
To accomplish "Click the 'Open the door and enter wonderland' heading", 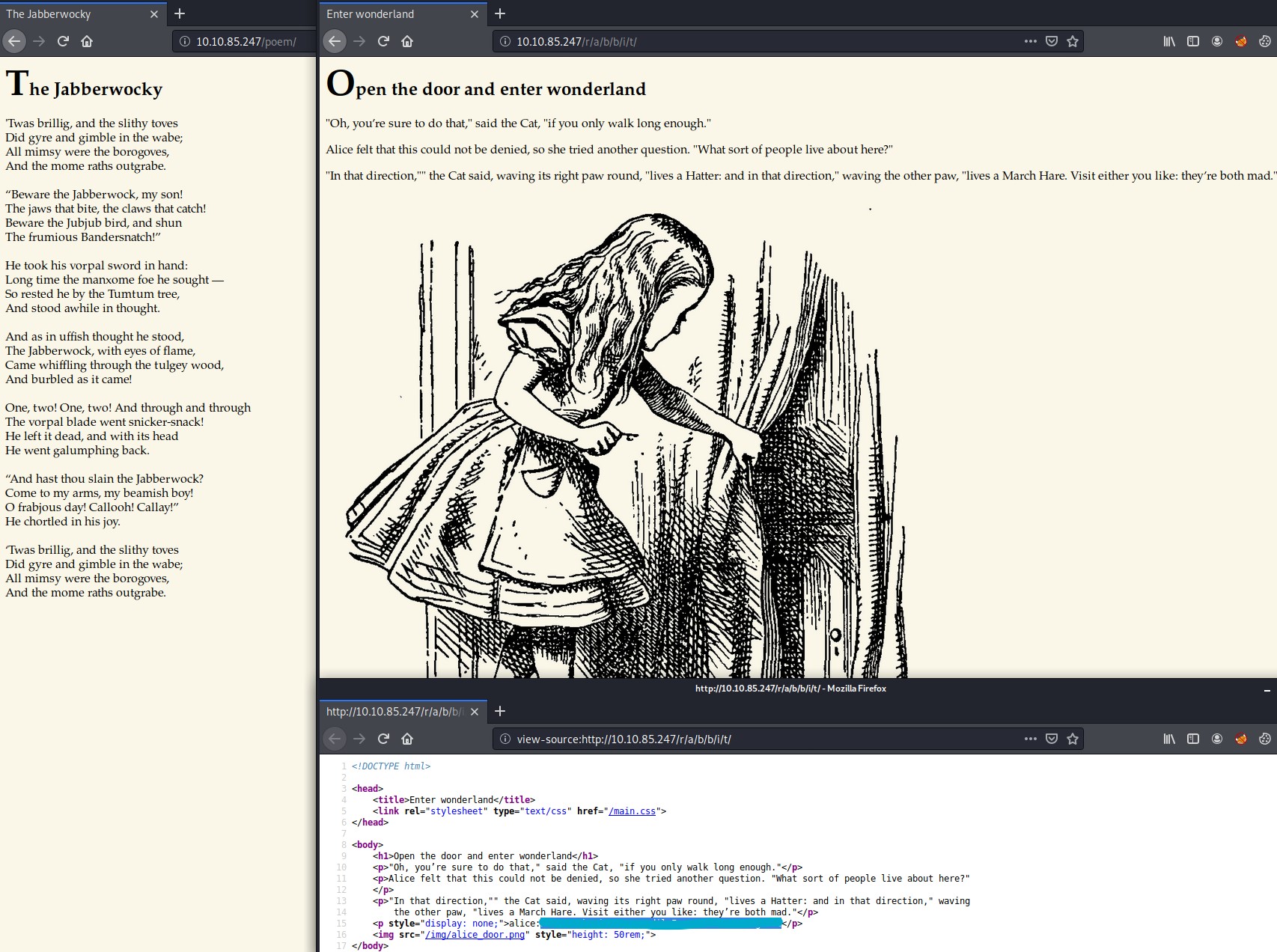I will click(x=486, y=84).
